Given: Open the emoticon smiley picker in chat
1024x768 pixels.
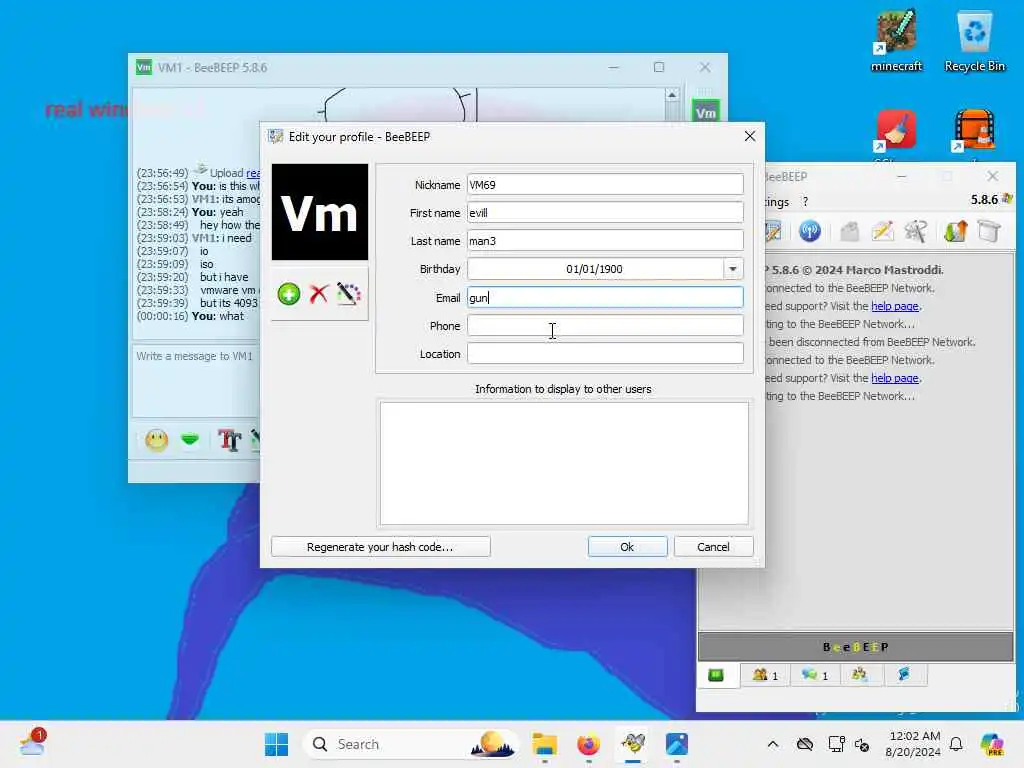Looking at the screenshot, I should pos(157,440).
